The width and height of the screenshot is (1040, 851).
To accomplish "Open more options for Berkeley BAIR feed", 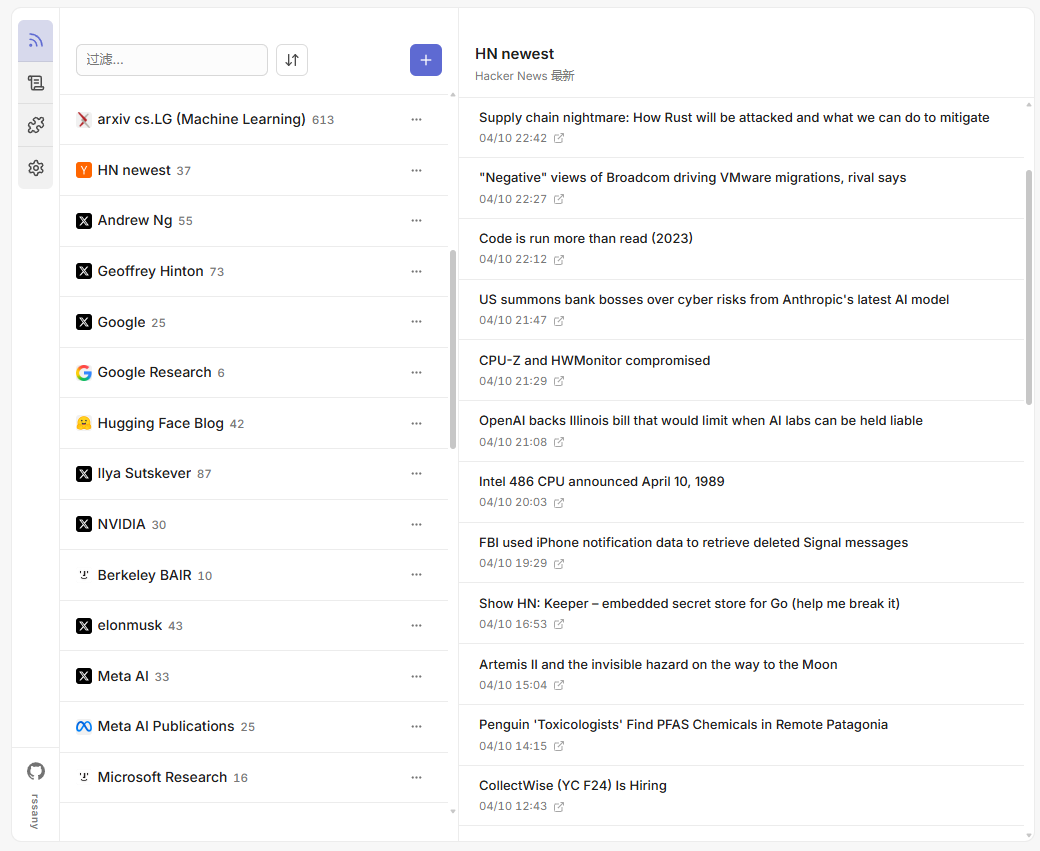I will pos(417,575).
